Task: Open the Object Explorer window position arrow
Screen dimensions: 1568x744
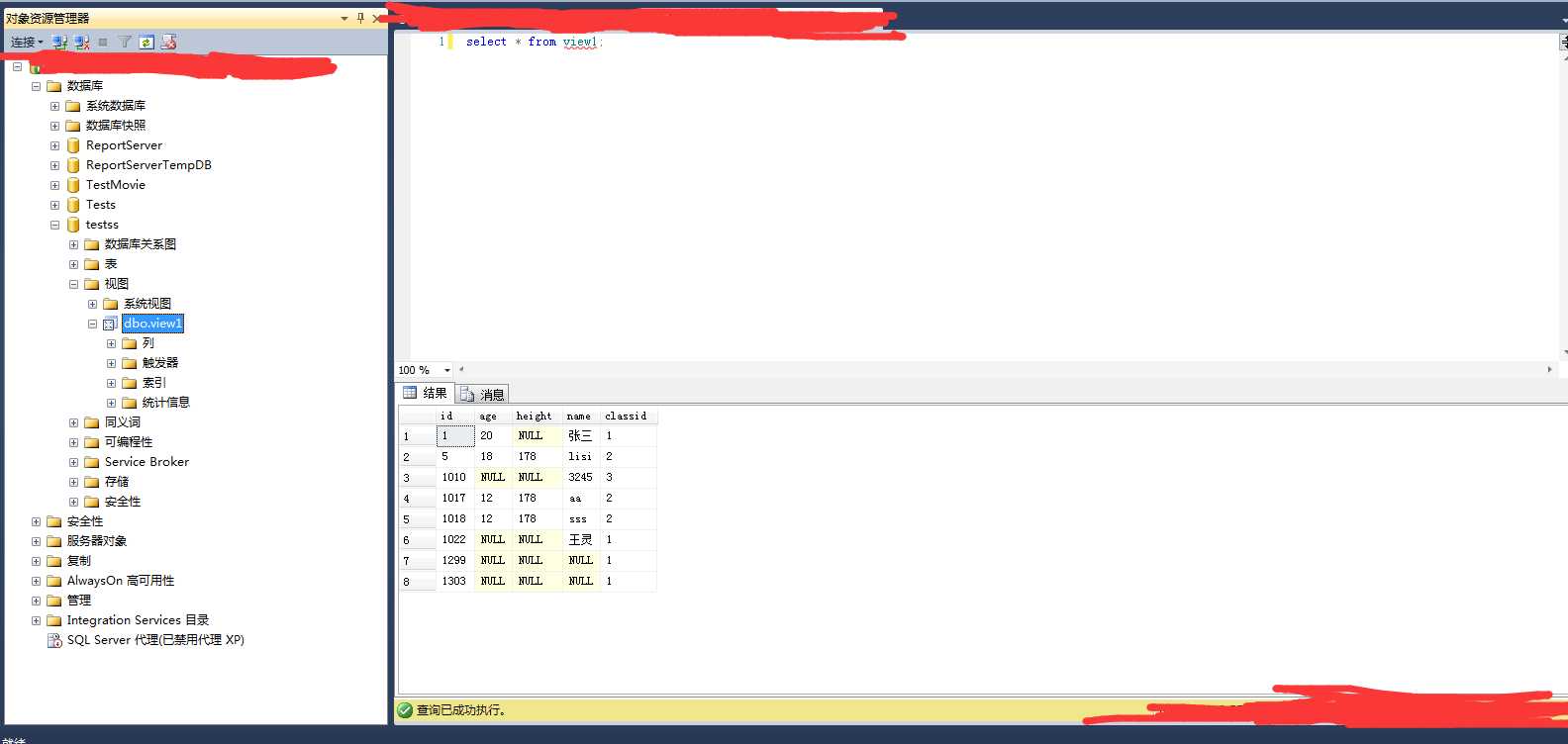Action: 343,18
